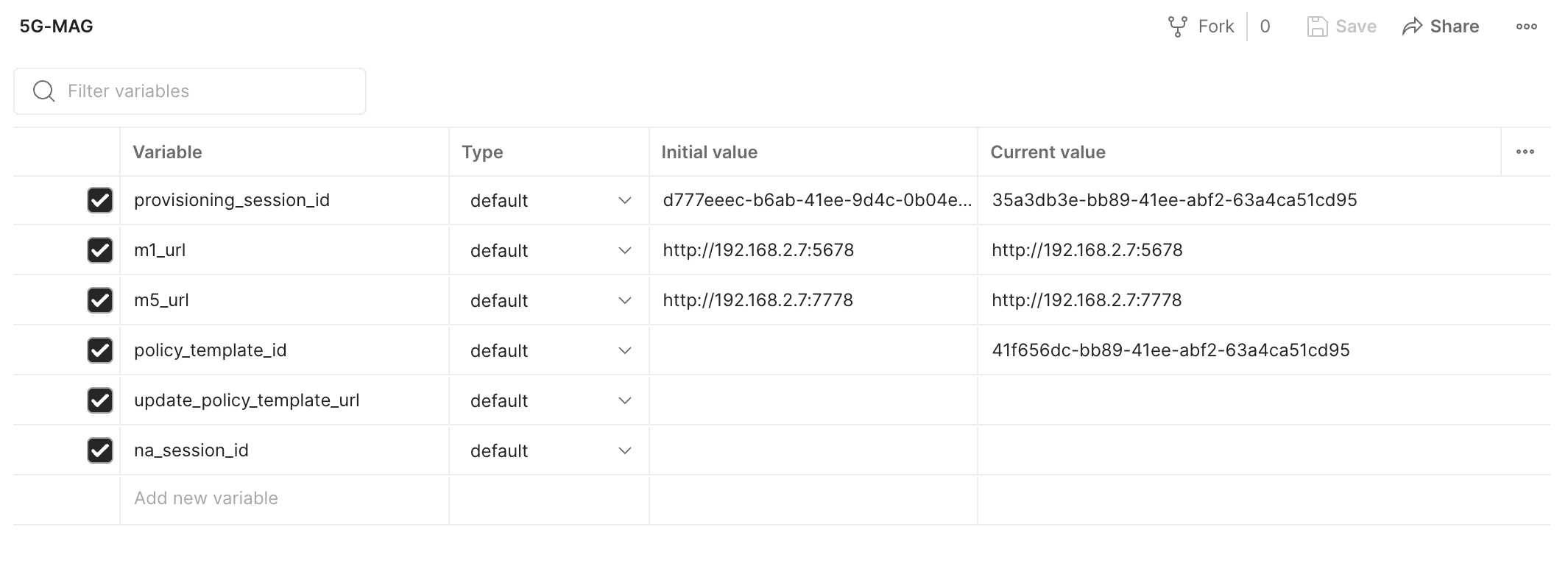Click the Current value column header

(x=1048, y=152)
